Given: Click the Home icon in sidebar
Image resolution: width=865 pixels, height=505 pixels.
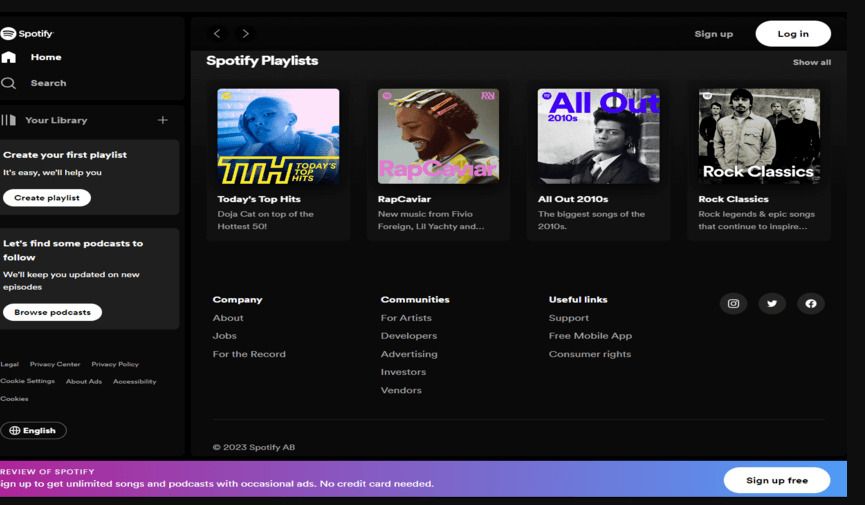Looking at the screenshot, I should click(x=9, y=58).
